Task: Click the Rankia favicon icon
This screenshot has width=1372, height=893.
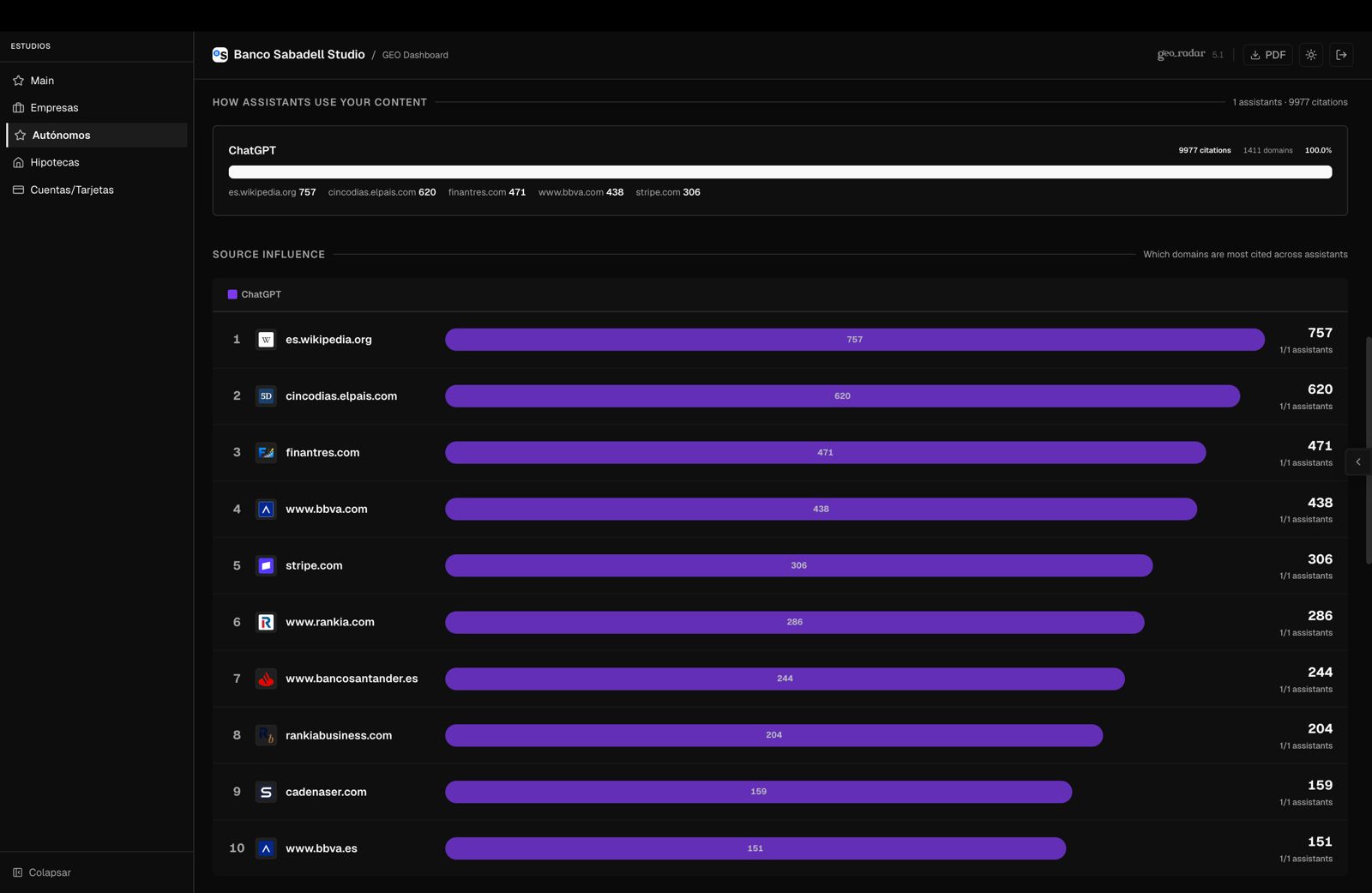Action: (x=266, y=623)
